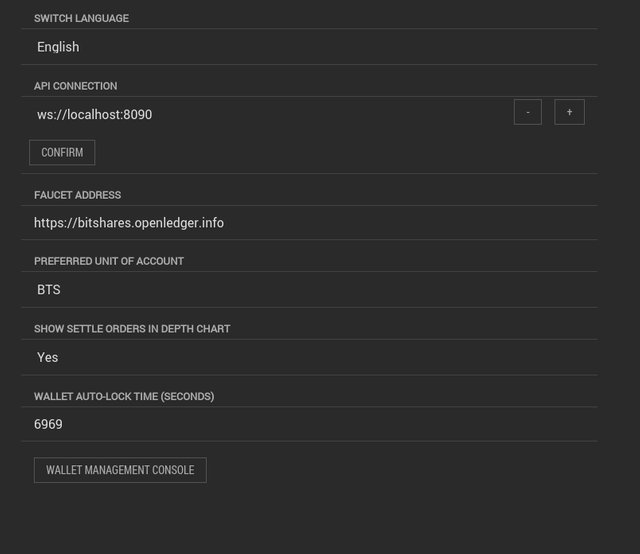The width and height of the screenshot is (640, 554).
Task: Change the settle orders option showing Yes
Action: (x=309, y=357)
